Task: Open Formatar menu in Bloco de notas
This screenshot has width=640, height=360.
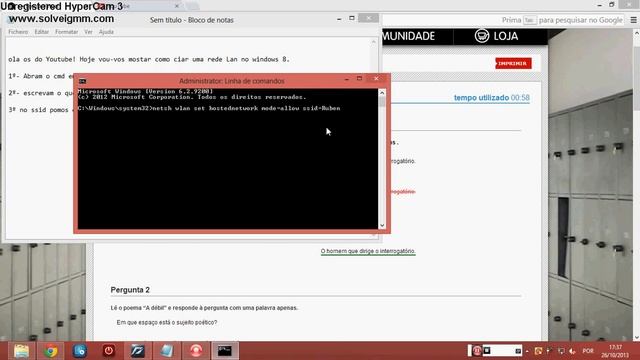Action: coord(67,32)
